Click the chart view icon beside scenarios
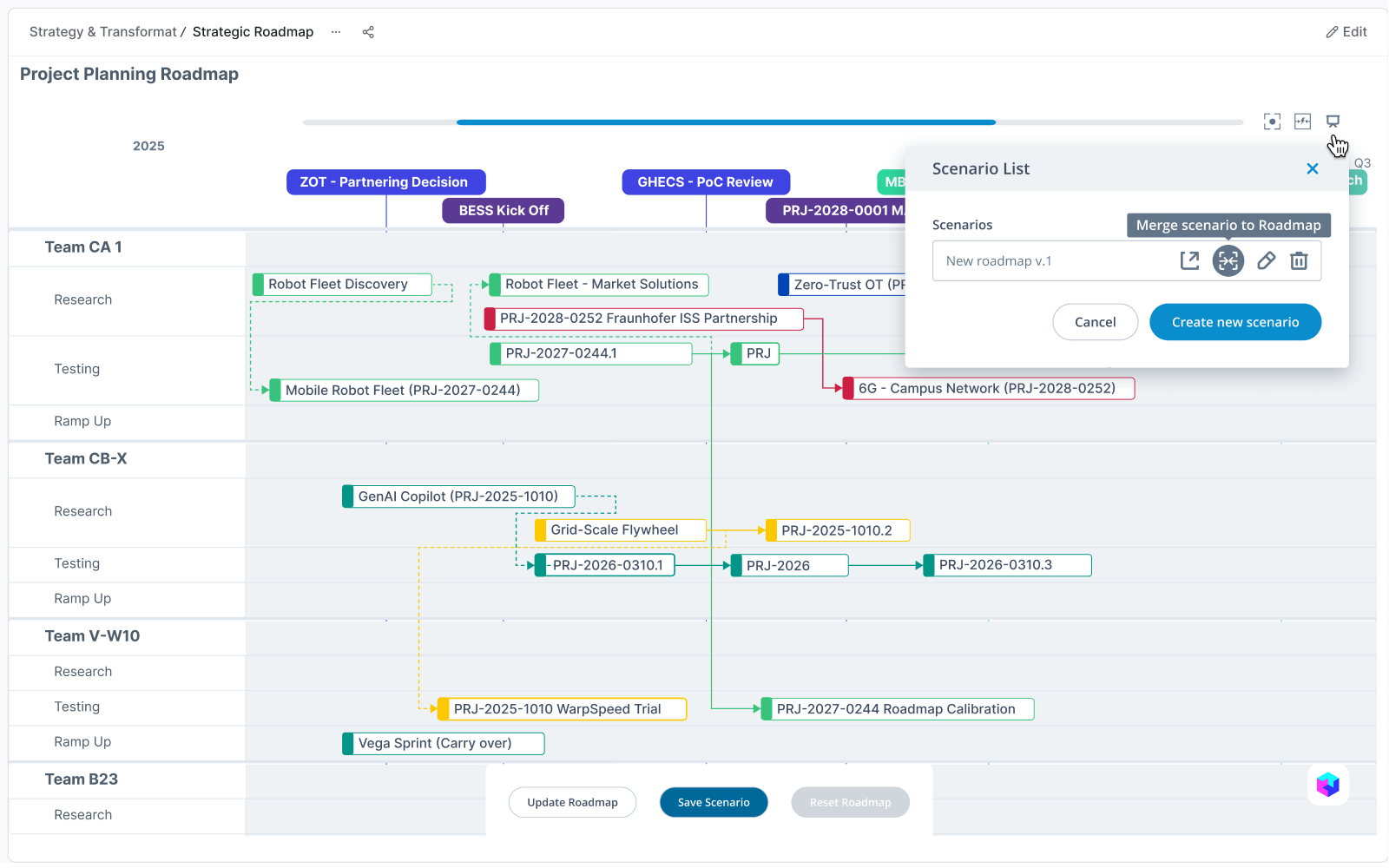The height and width of the screenshot is (868, 1389). click(1302, 122)
